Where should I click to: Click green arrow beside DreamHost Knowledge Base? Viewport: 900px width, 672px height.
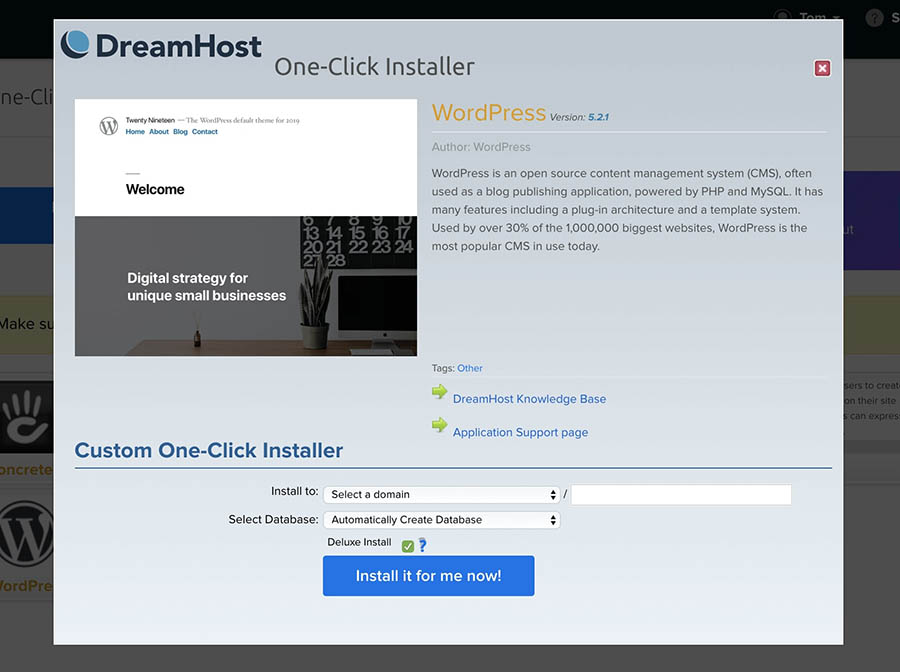[x=439, y=392]
